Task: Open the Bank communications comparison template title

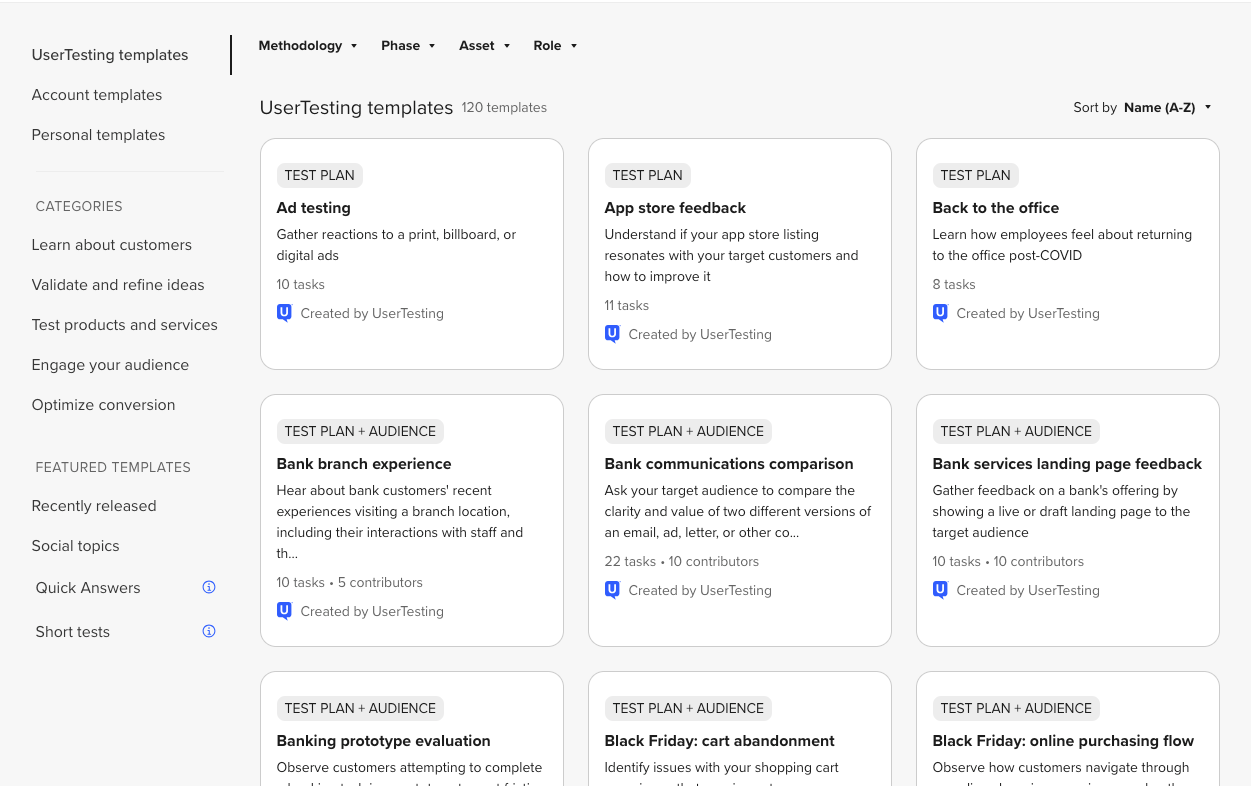Action: pyautogui.click(x=729, y=464)
